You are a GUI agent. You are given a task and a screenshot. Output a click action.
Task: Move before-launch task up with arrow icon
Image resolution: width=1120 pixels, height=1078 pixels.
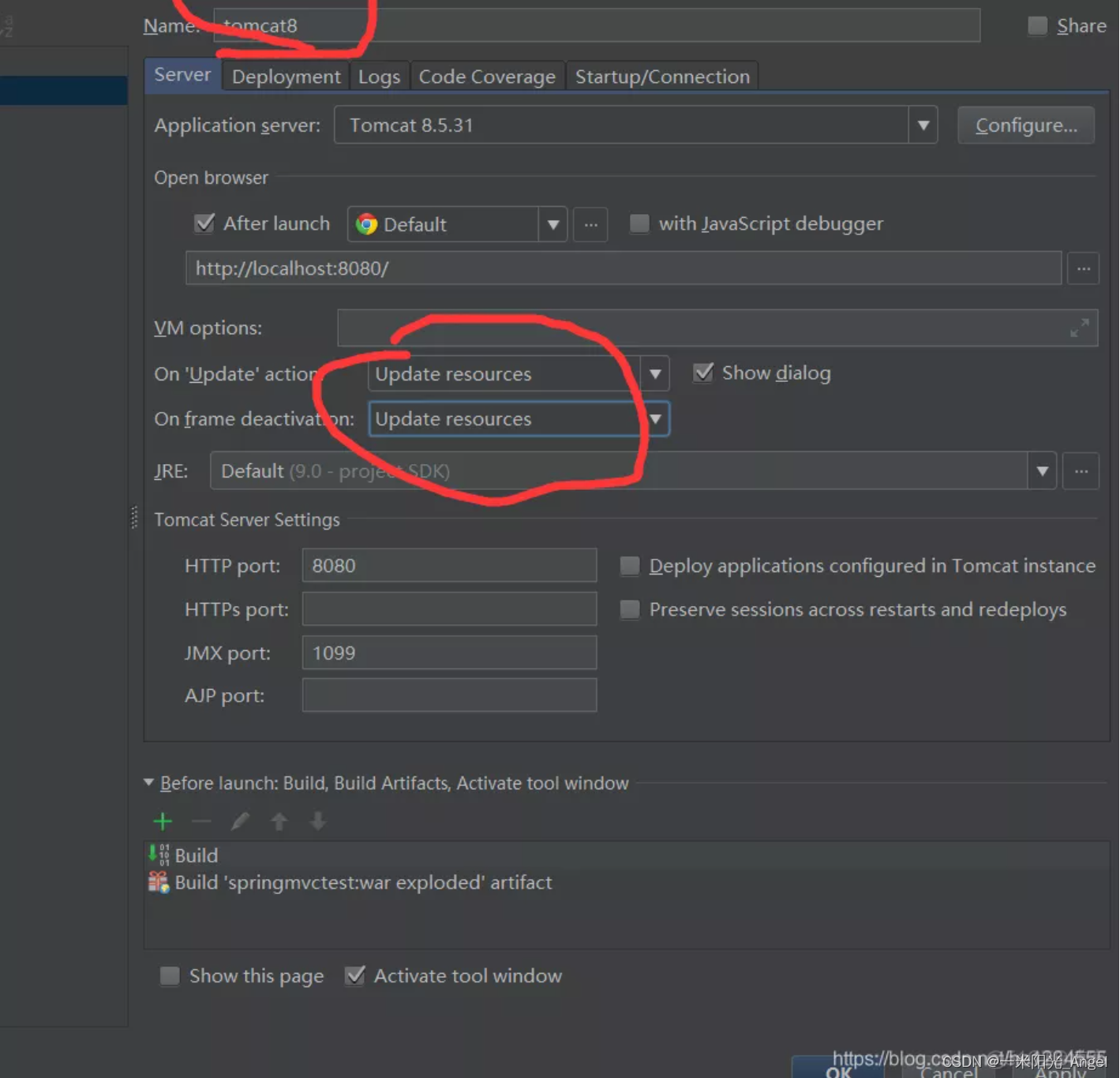(279, 822)
